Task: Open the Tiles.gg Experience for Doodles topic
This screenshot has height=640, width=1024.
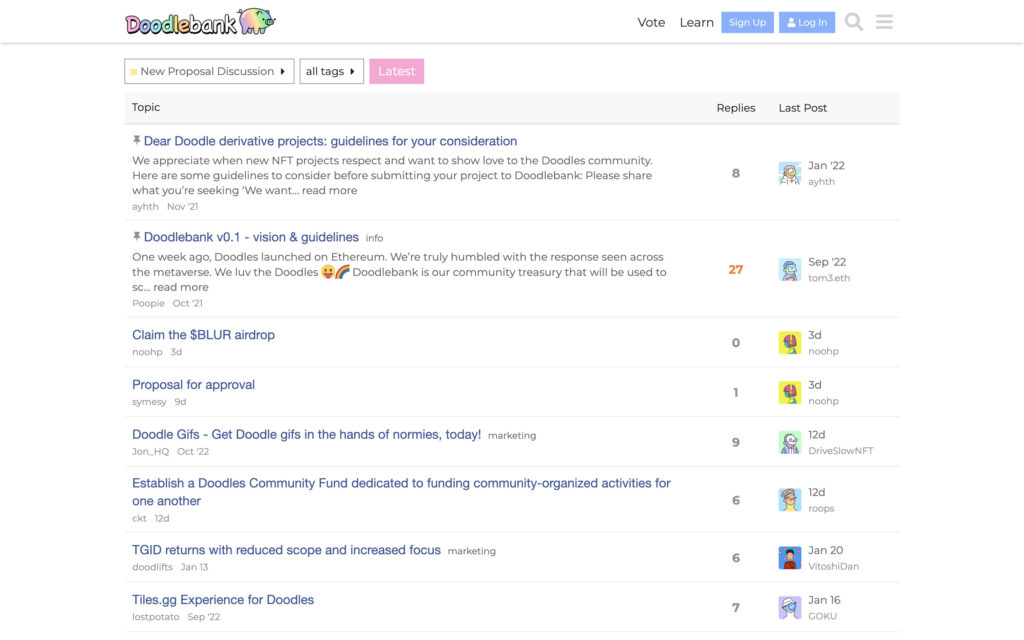Action: click(x=223, y=600)
